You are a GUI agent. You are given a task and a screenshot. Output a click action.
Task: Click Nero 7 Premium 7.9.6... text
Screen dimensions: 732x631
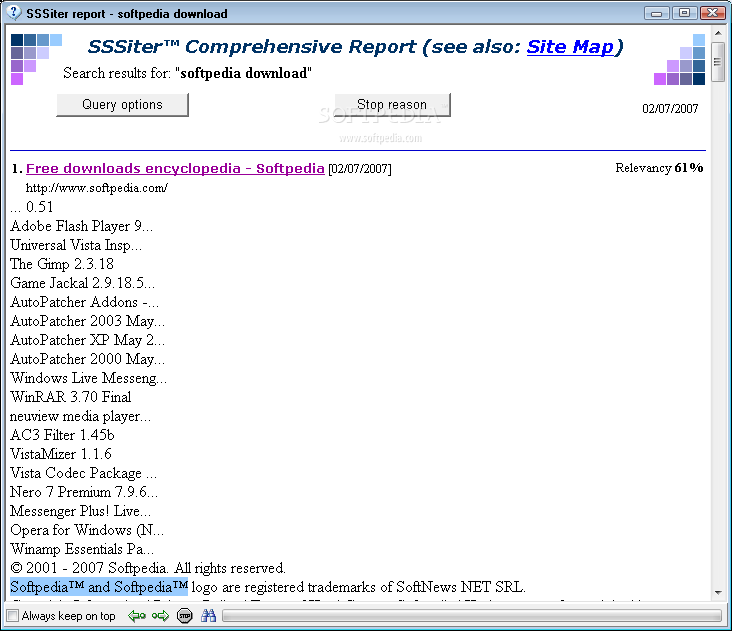(x=84, y=492)
